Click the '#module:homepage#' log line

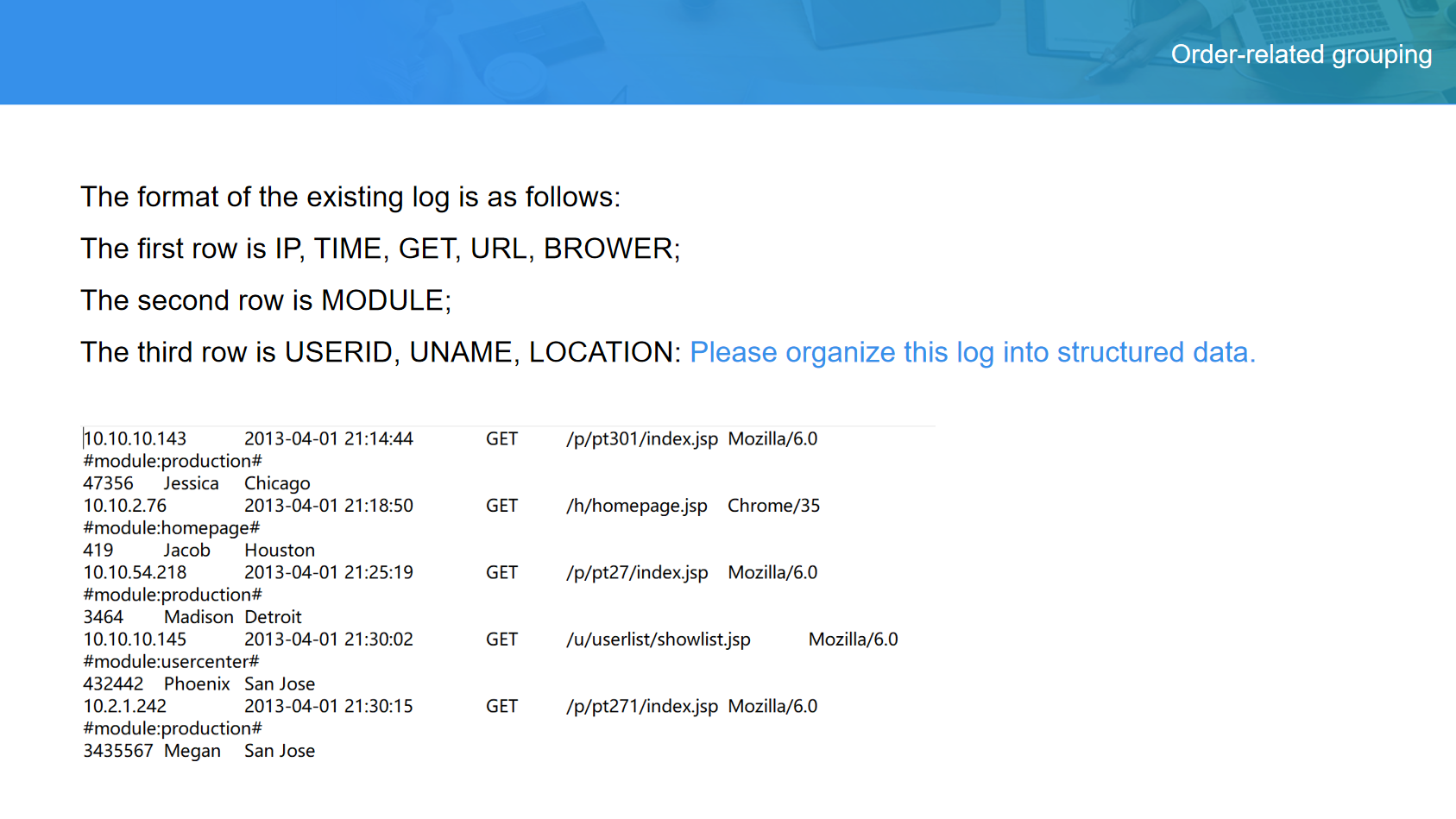tap(171, 528)
